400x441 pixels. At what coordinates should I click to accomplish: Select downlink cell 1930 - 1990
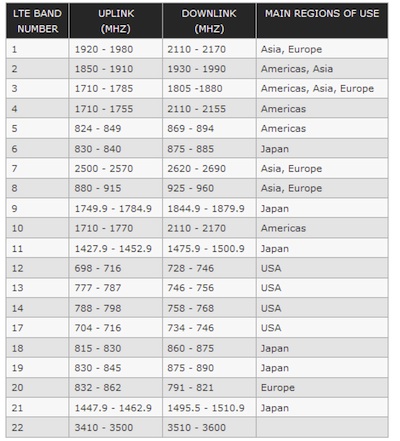point(209,69)
